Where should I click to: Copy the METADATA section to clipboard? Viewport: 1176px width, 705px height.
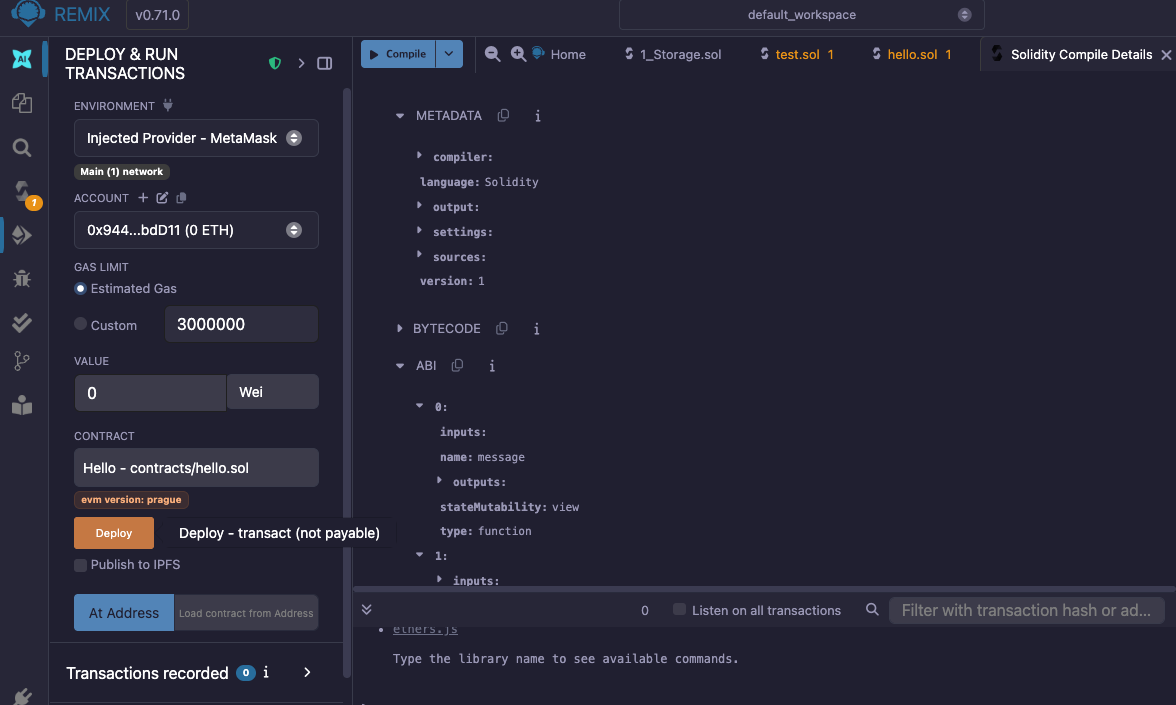503,116
